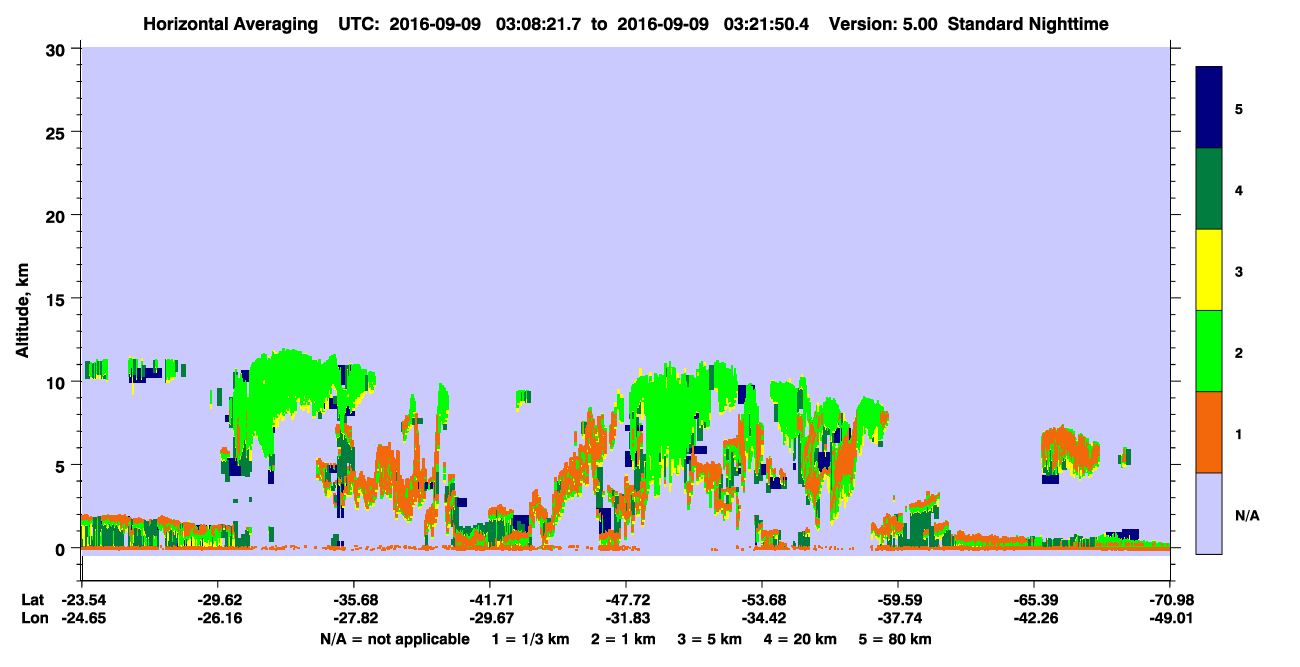Click the y-axis tick label 30

click(58, 48)
